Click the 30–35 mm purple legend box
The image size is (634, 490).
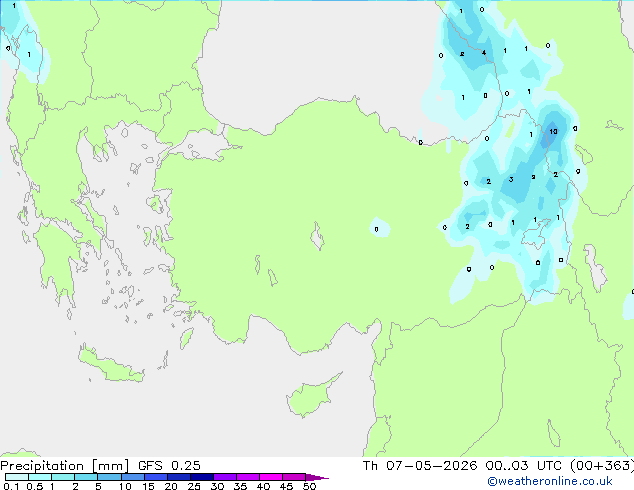pos(224,477)
